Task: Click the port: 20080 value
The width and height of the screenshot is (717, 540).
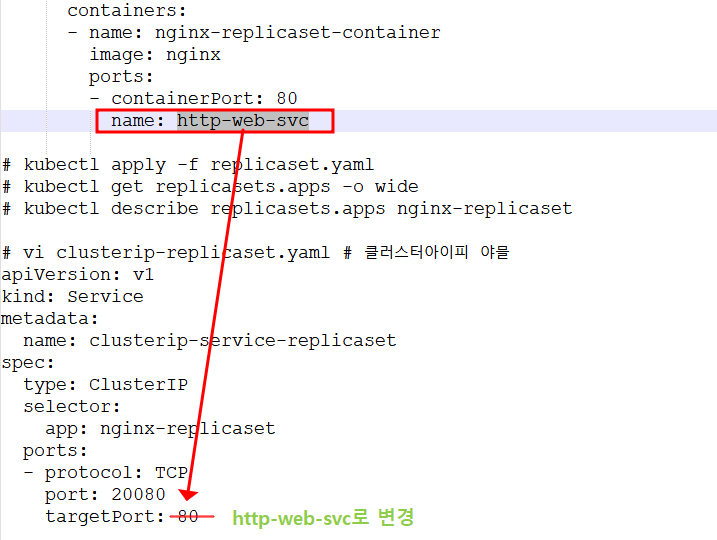Action: point(138,494)
